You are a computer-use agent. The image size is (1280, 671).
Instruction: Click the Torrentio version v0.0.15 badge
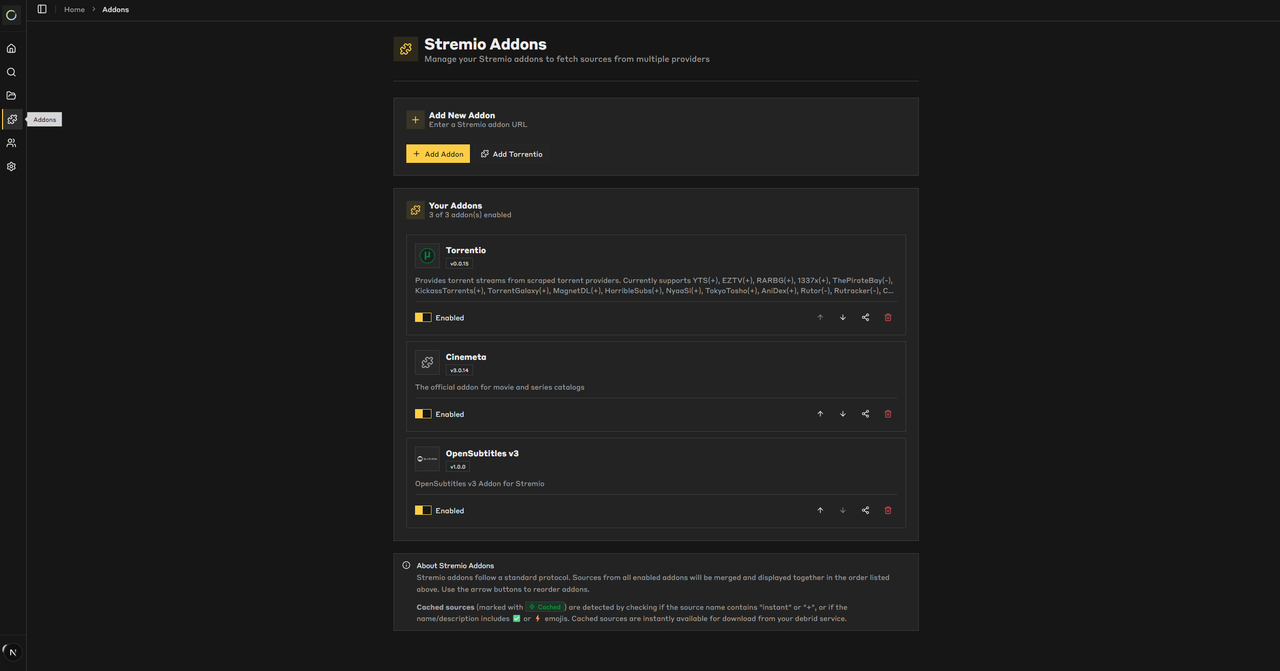tap(459, 264)
